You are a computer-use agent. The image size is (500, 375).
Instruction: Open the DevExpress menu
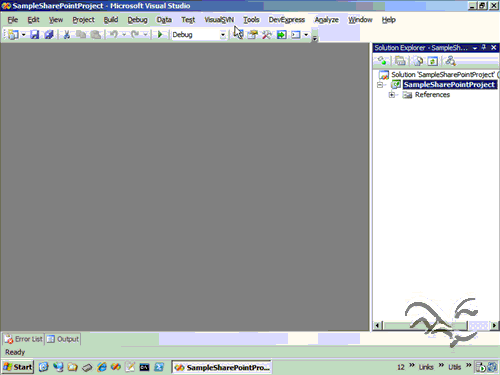(x=287, y=20)
